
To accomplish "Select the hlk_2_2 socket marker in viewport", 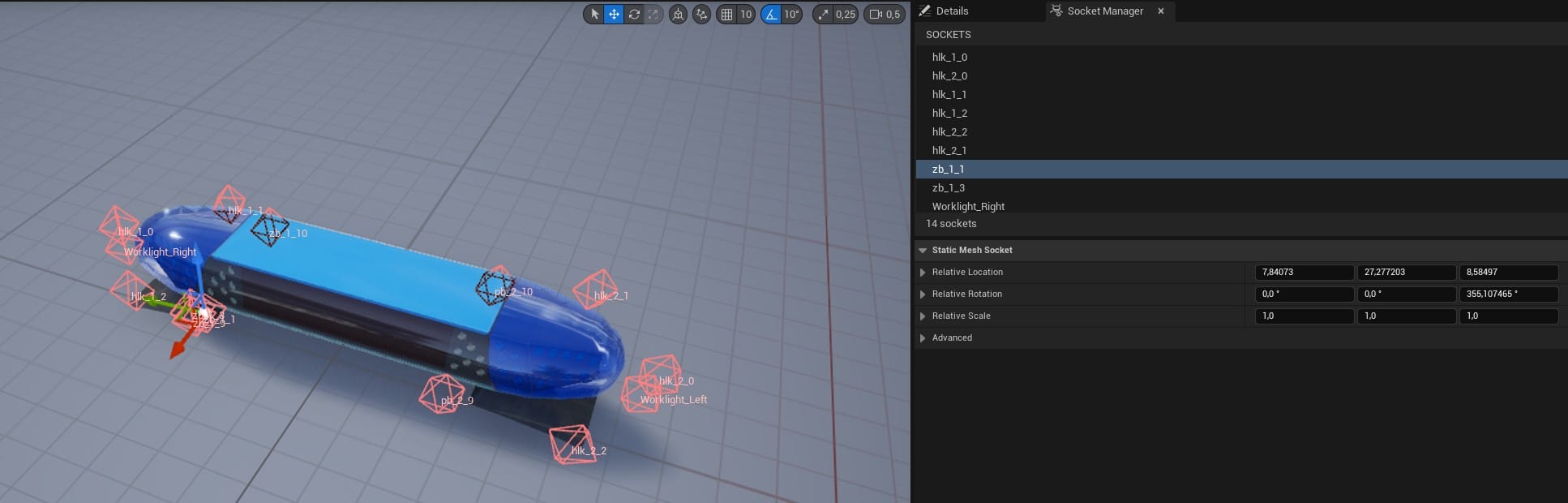I will tap(572, 444).
